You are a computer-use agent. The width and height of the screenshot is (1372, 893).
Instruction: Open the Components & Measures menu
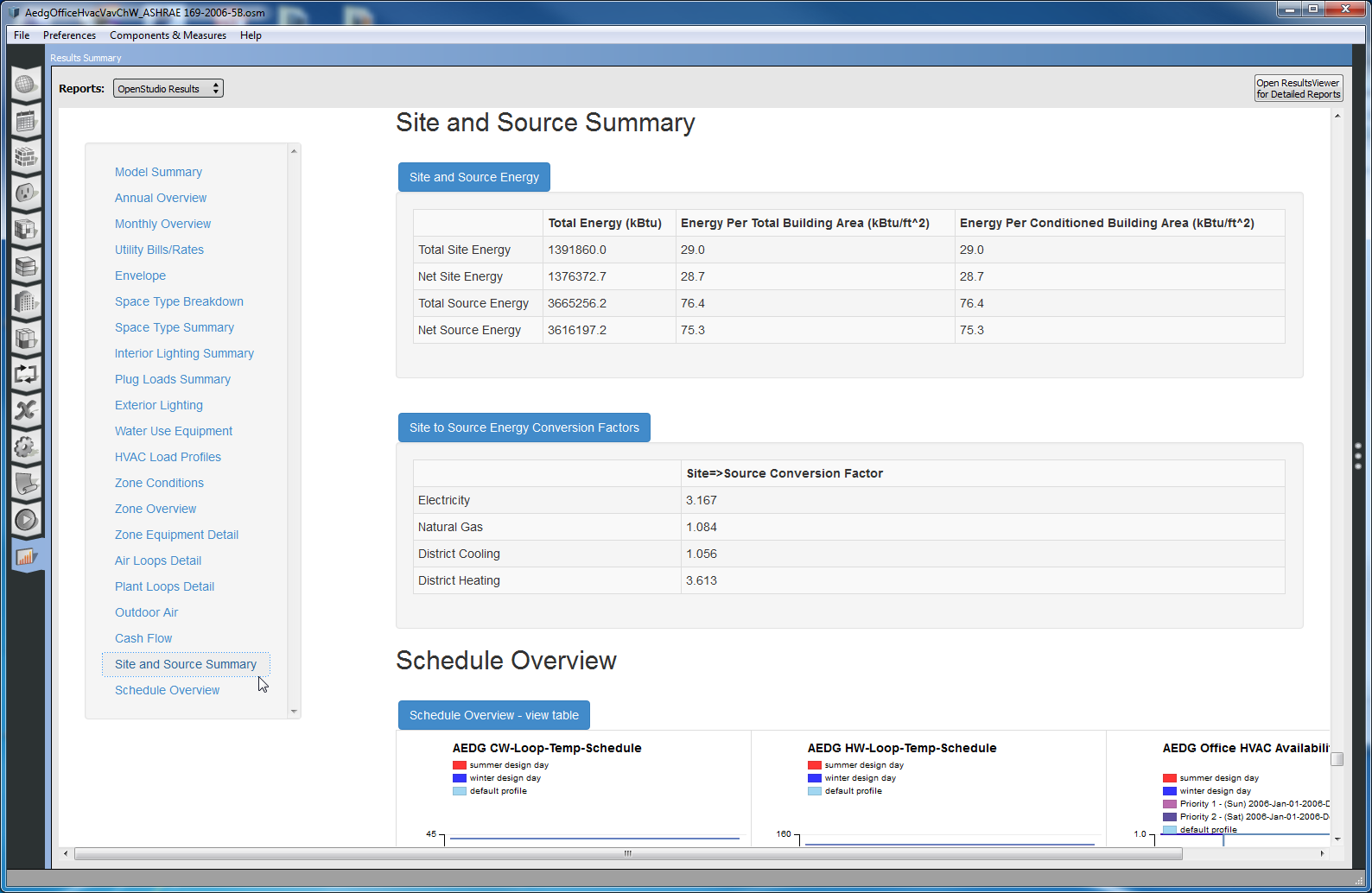[168, 35]
